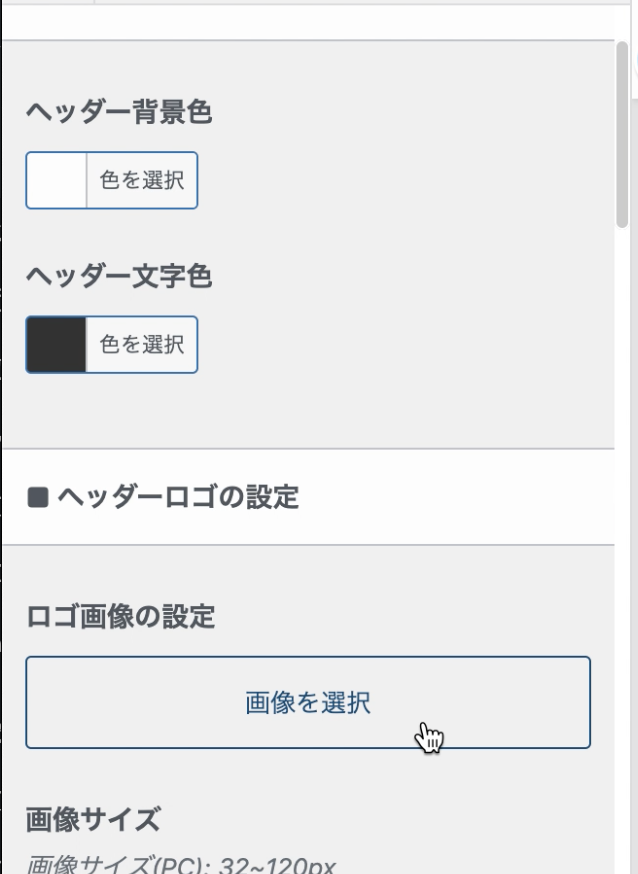The height and width of the screenshot is (874, 638).
Task: Click the dark header text color swatch
Action: coord(56,345)
